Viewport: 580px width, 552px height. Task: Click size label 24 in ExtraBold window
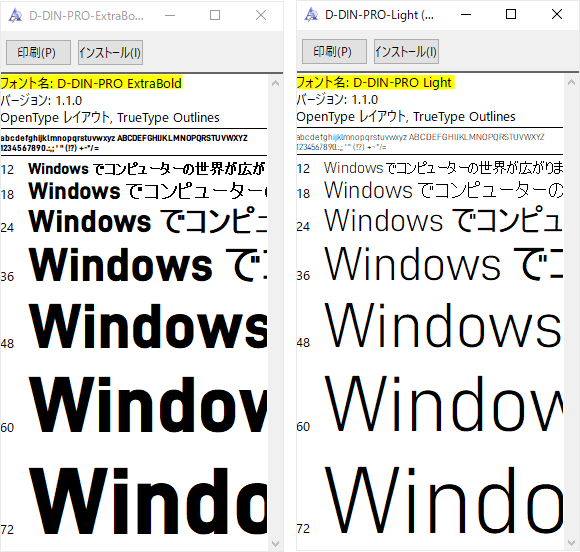click(7, 227)
